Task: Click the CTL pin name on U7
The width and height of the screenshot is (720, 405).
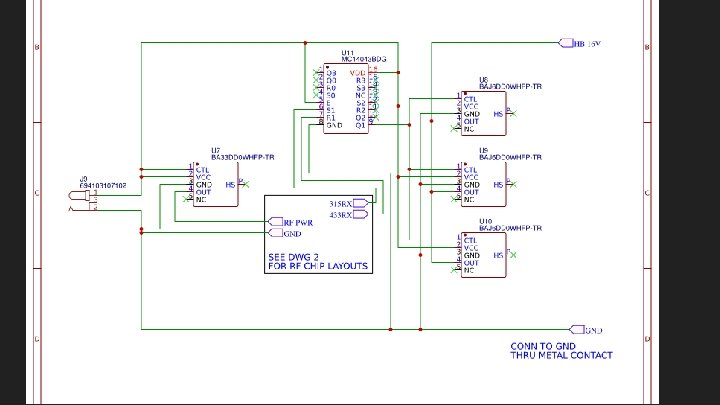Action: pyautogui.click(x=202, y=170)
